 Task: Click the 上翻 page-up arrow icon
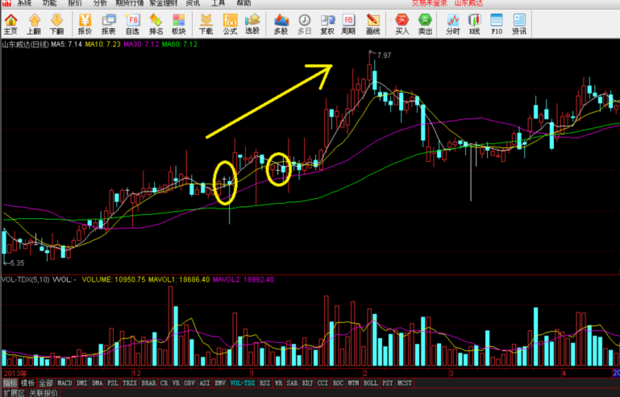point(34,24)
